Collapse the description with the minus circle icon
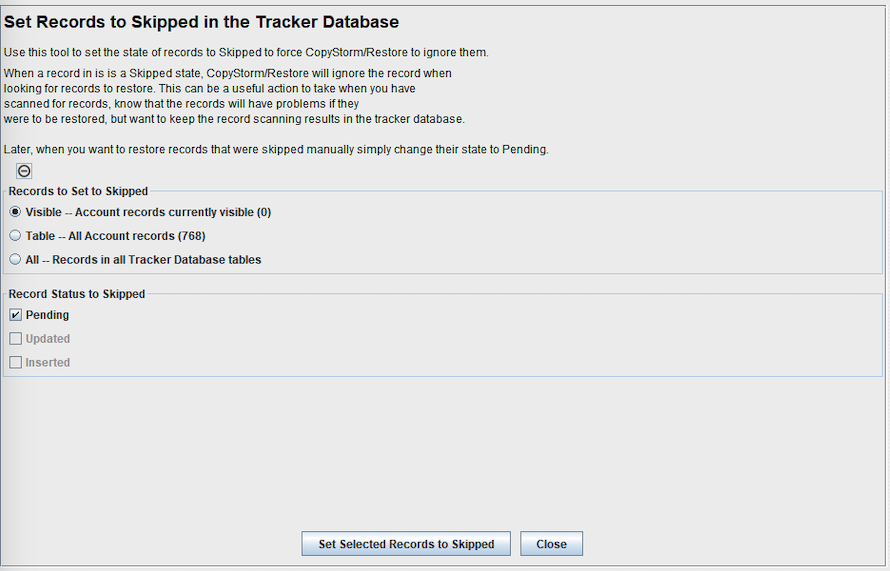890x571 pixels. point(24,171)
